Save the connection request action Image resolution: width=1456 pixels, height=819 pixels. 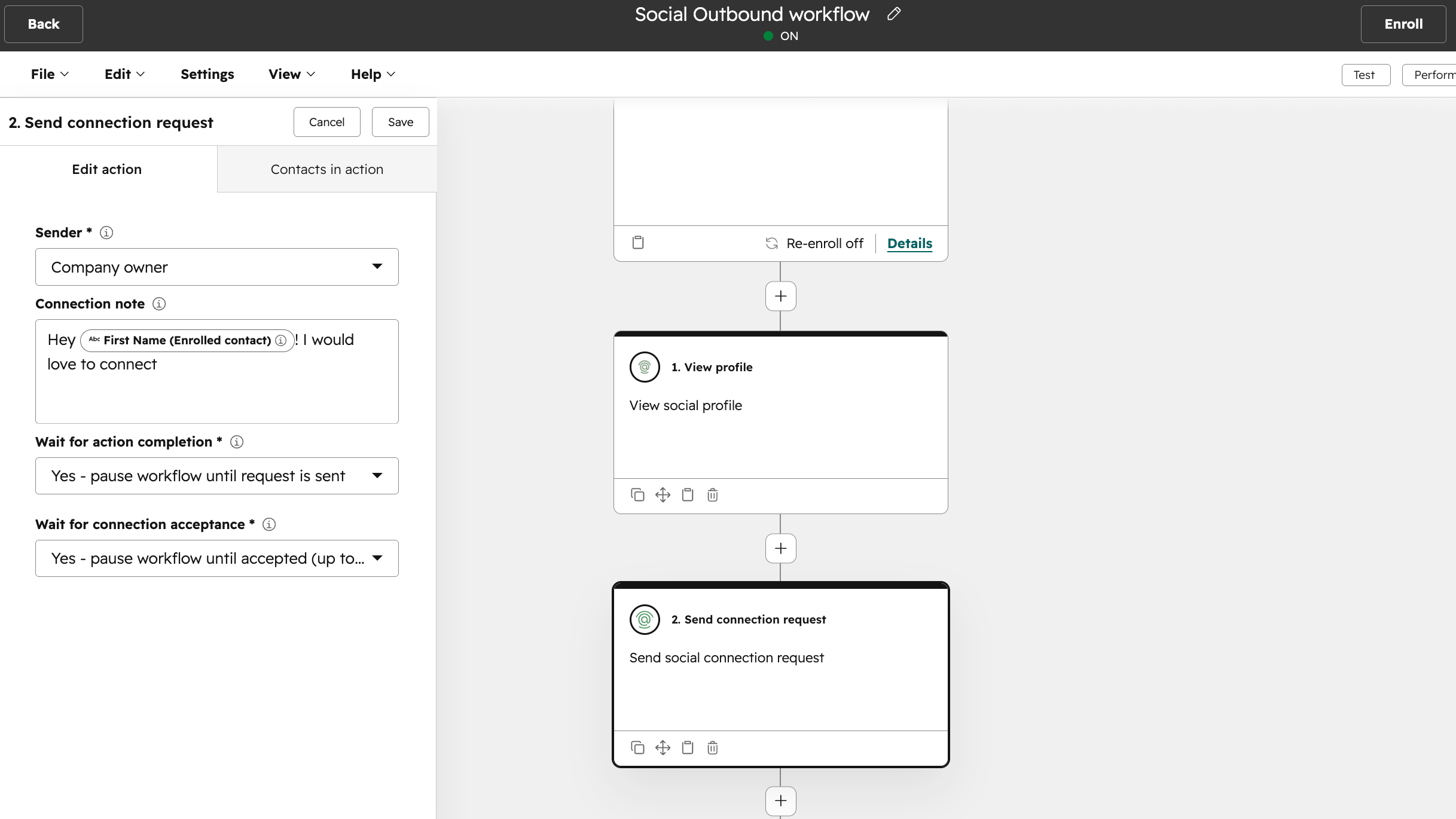pos(401,122)
